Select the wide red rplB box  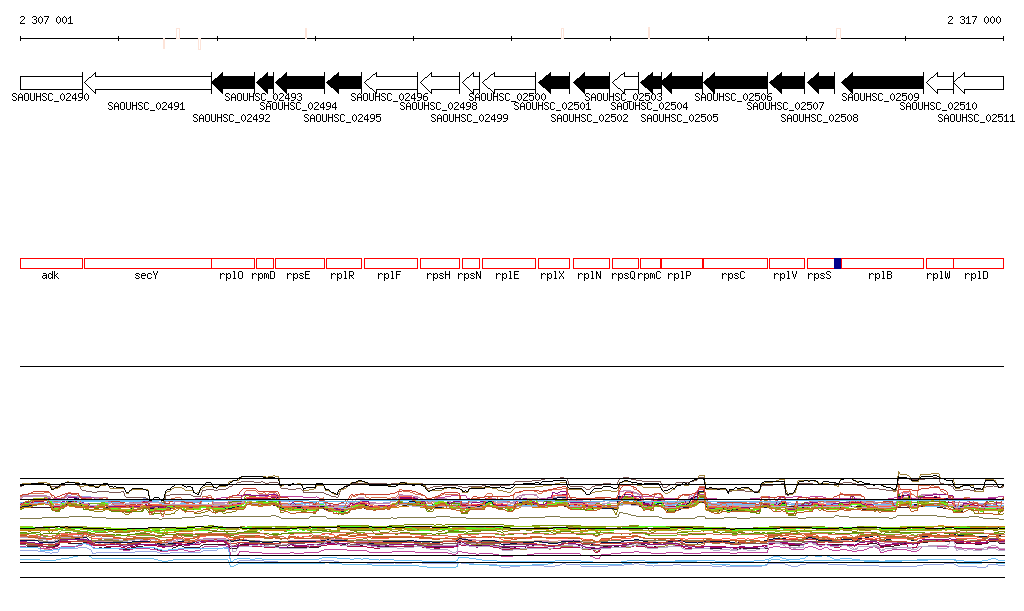click(x=883, y=264)
